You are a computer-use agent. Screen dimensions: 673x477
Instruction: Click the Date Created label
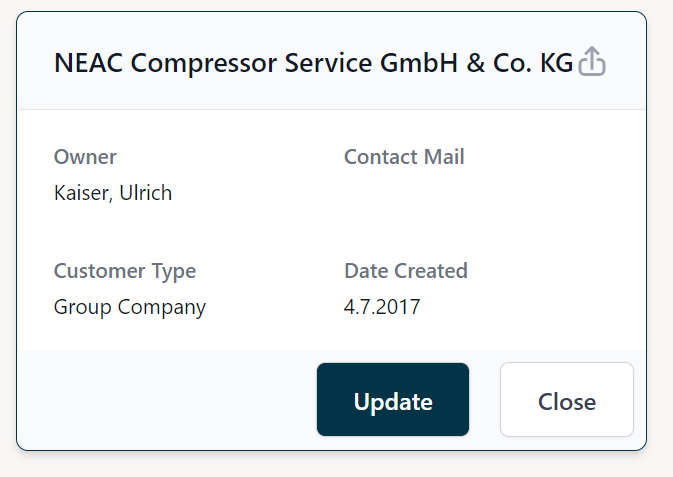(x=406, y=271)
